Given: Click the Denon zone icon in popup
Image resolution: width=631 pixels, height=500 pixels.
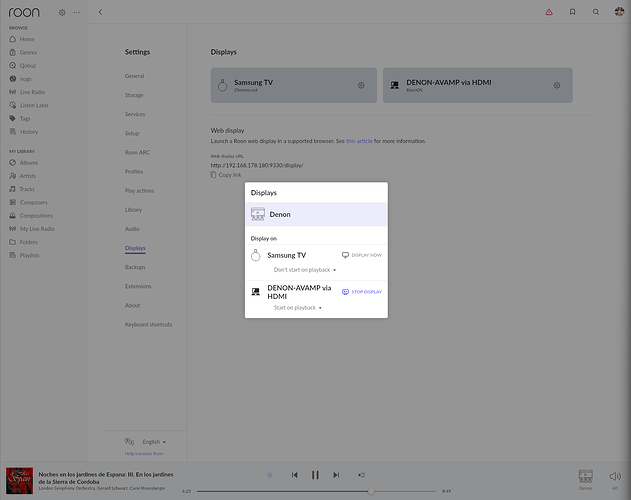Looking at the screenshot, I should [x=258, y=214].
